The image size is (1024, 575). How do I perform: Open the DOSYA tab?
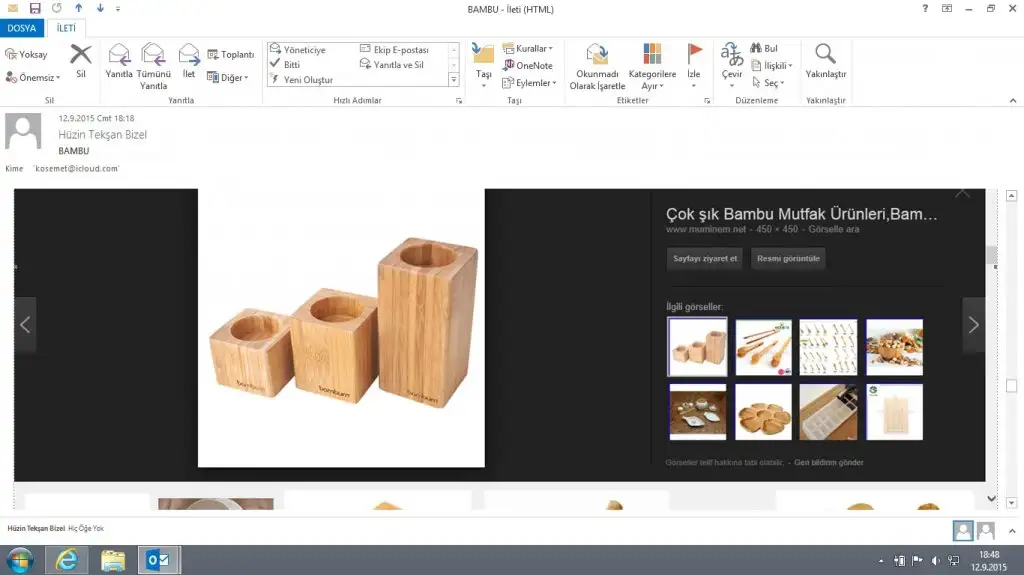[x=21, y=28]
